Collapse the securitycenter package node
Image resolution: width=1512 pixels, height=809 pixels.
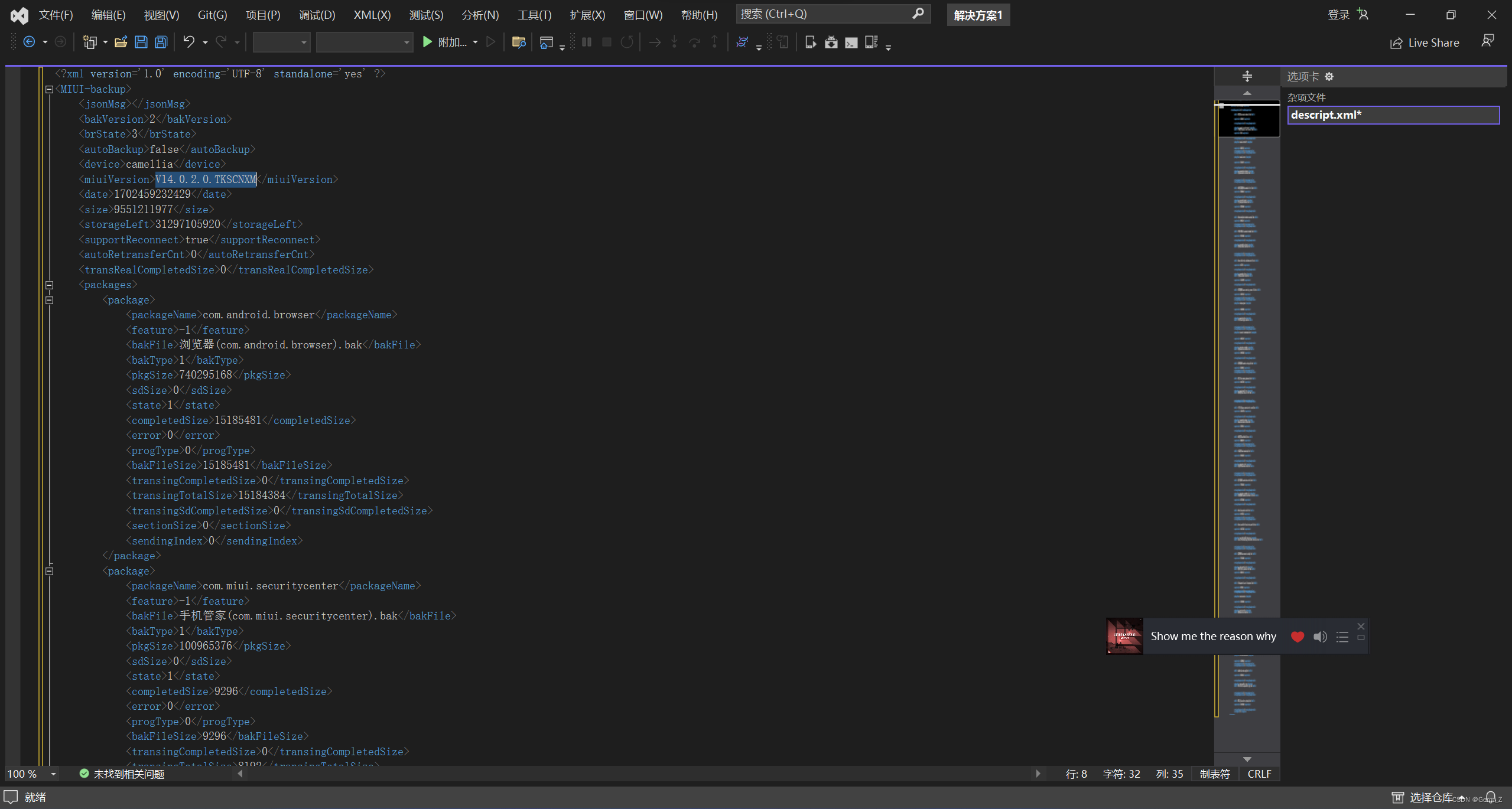[50, 571]
